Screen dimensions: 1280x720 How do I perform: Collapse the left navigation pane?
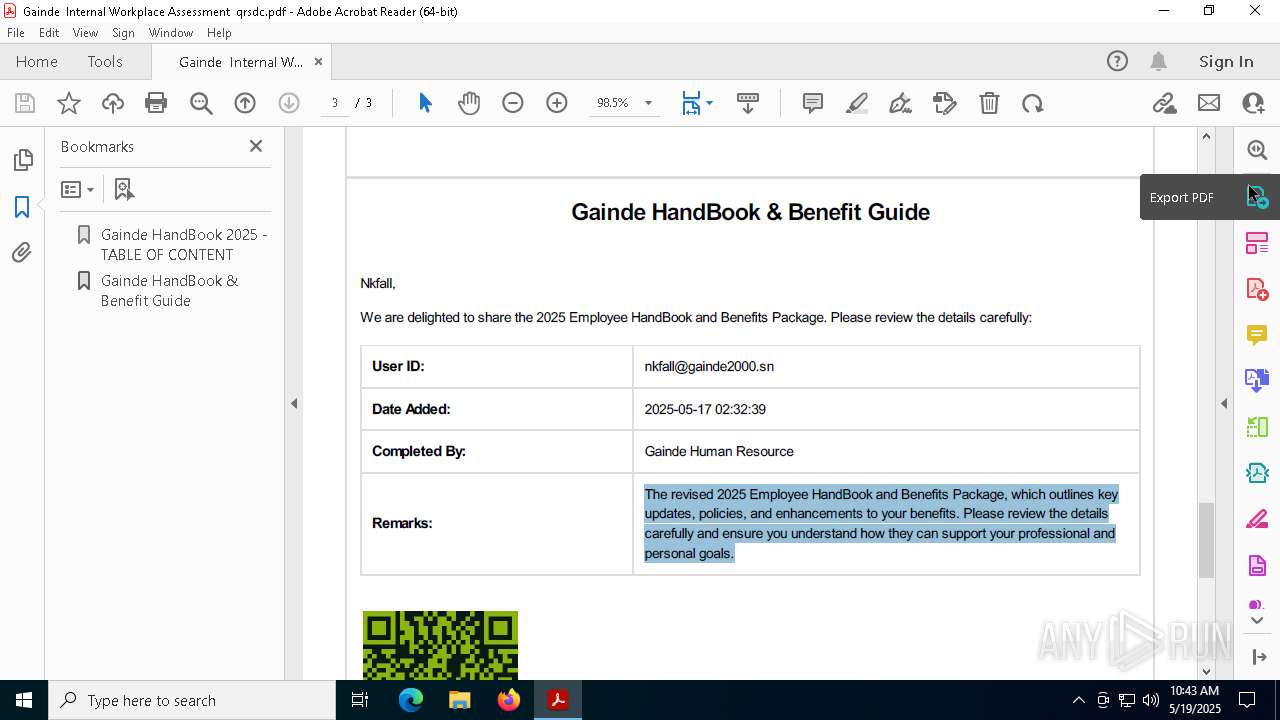point(294,403)
